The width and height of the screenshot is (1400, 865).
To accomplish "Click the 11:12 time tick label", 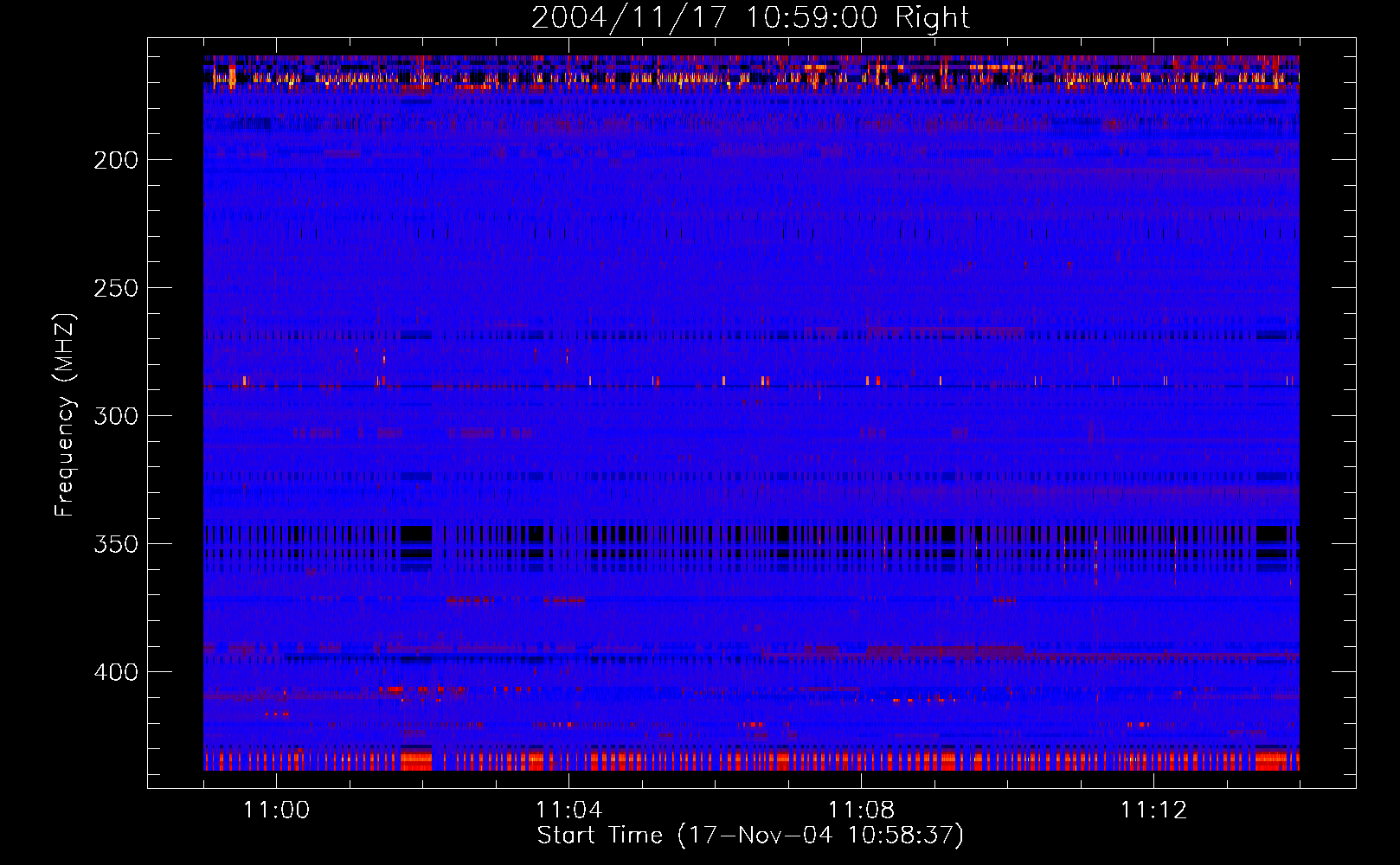I will tap(1154, 811).
